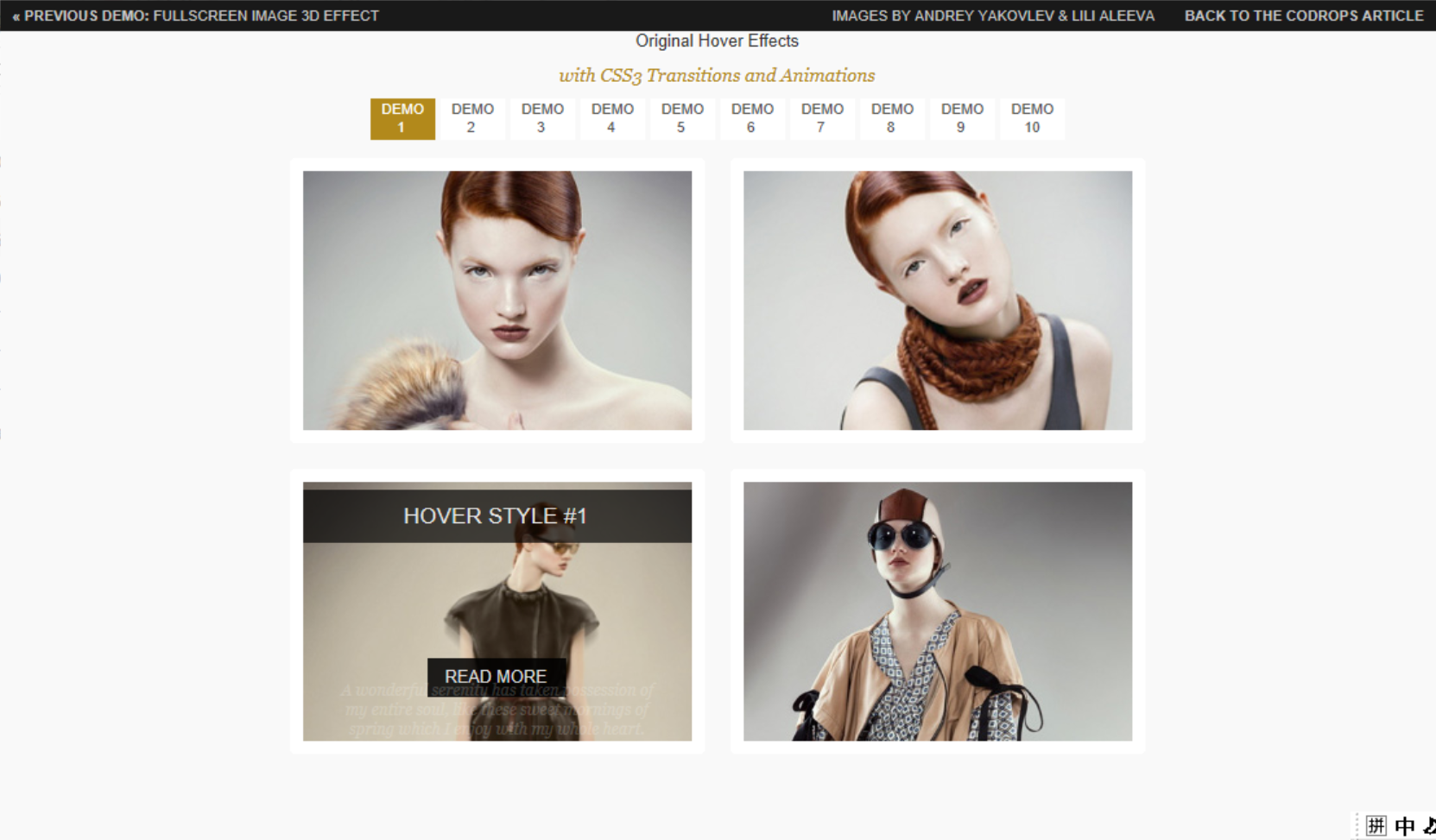Open the DEMO 8 page
Viewport: 1436px width, 840px height.
point(892,118)
